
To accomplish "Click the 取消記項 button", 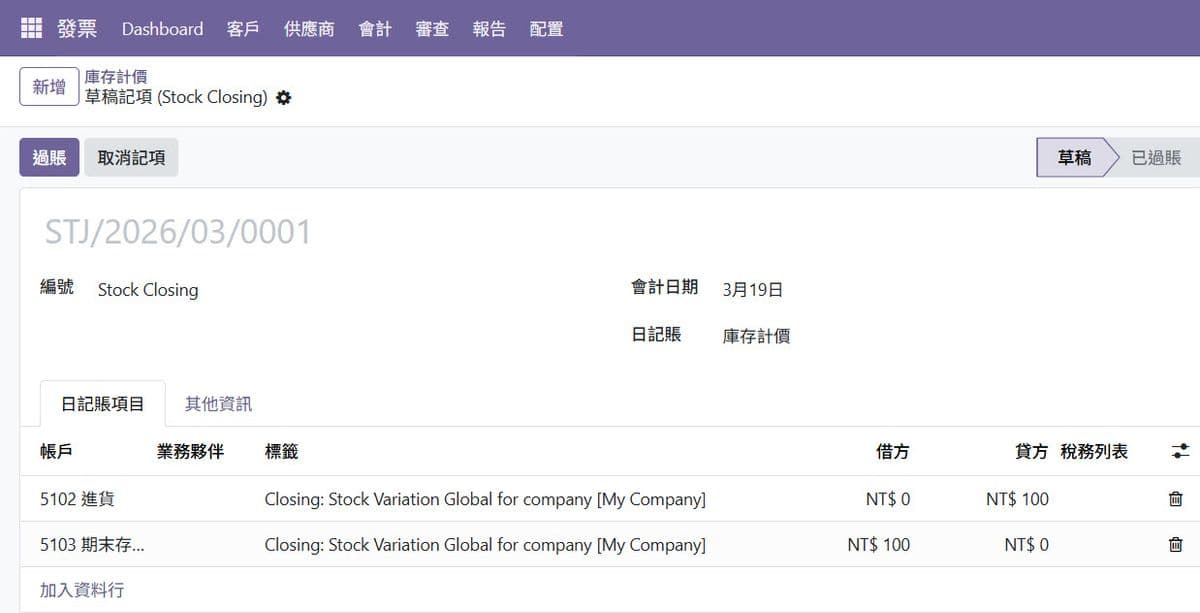I will point(131,157).
